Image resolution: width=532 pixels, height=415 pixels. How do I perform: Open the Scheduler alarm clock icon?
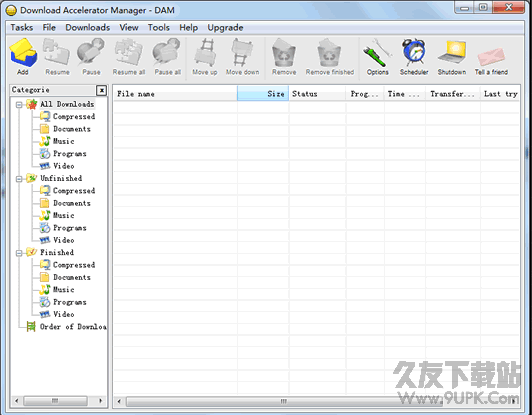coord(414,56)
